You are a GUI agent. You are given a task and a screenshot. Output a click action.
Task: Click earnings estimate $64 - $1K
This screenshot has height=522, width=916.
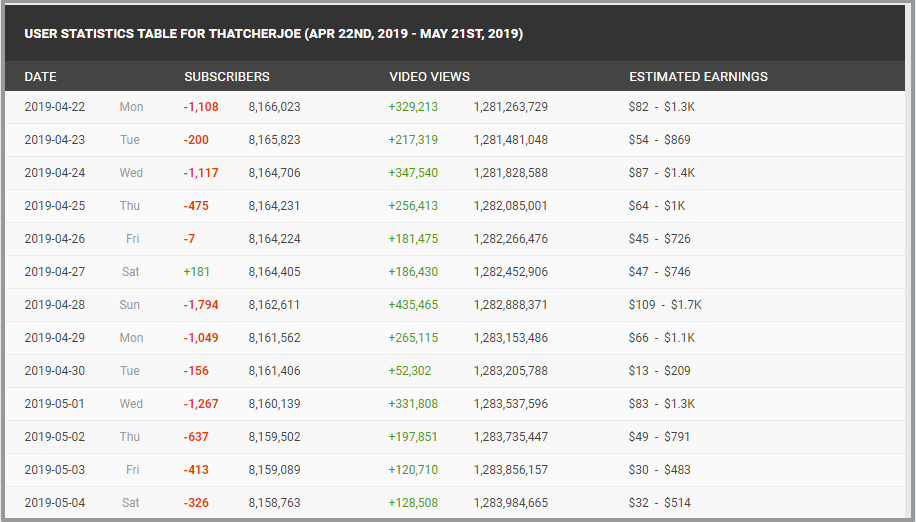[657, 206]
